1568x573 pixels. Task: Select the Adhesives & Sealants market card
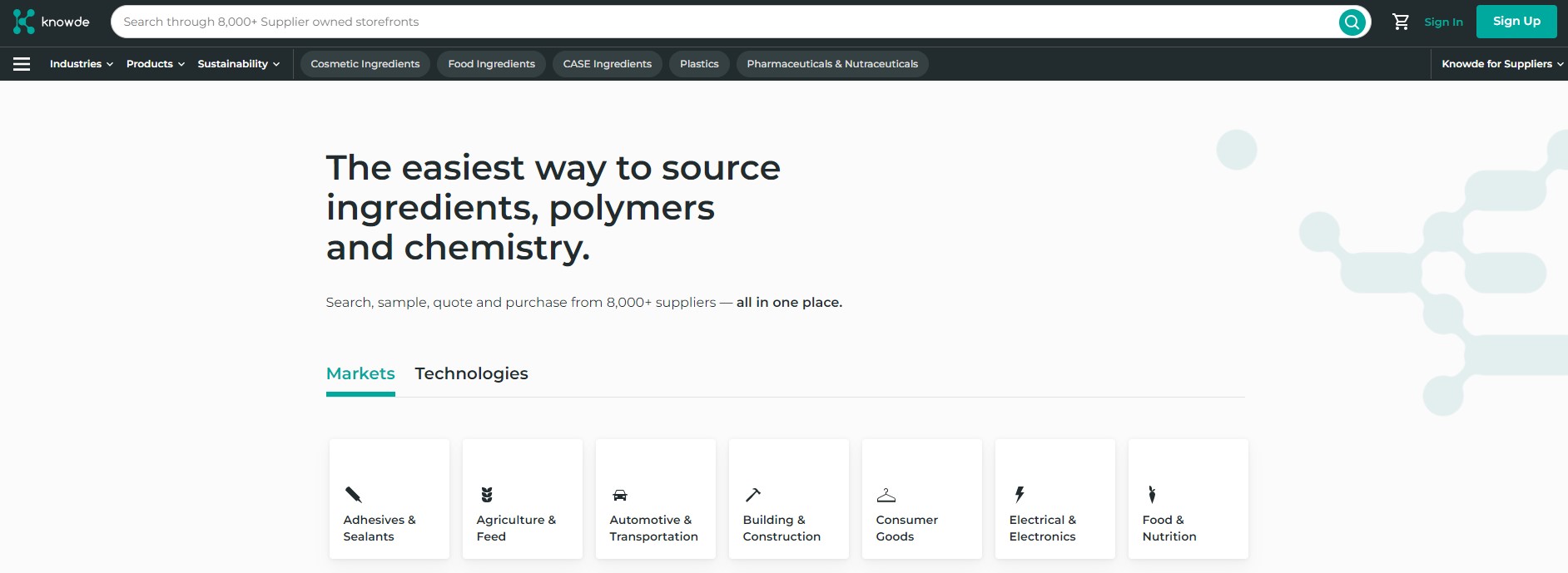coord(390,499)
